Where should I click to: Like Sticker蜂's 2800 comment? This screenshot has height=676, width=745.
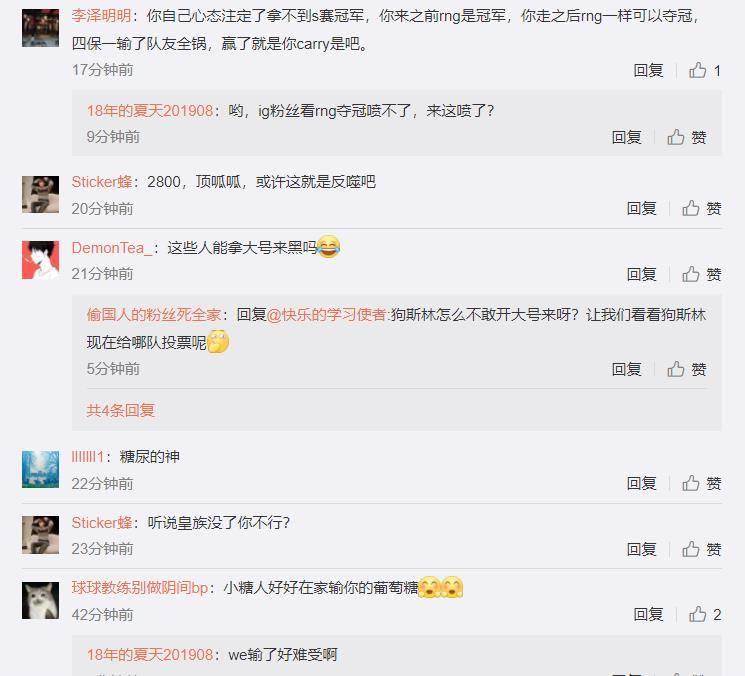coord(702,208)
